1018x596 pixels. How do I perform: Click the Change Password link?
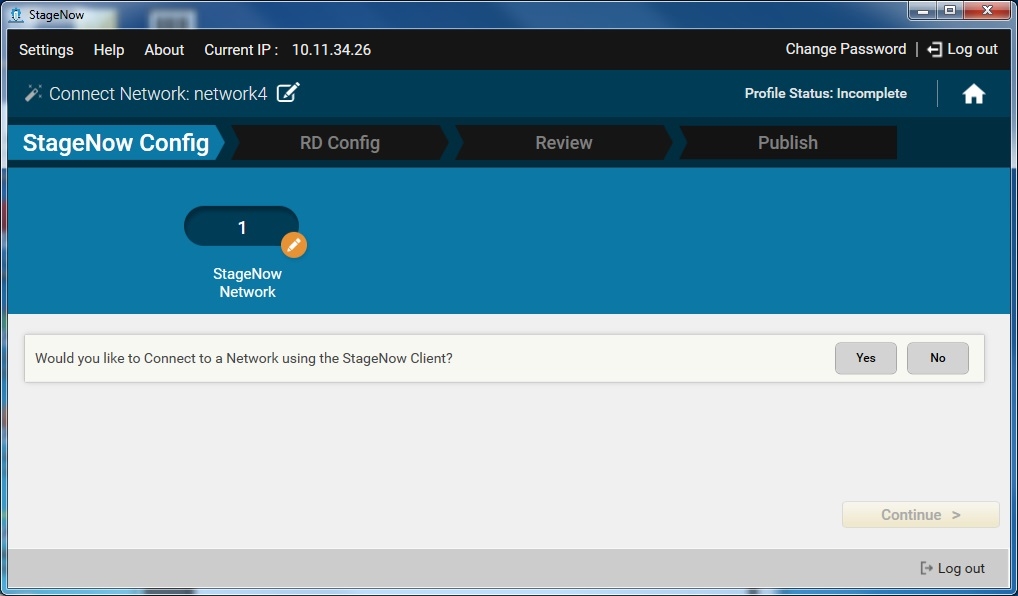click(x=845, y=49)
